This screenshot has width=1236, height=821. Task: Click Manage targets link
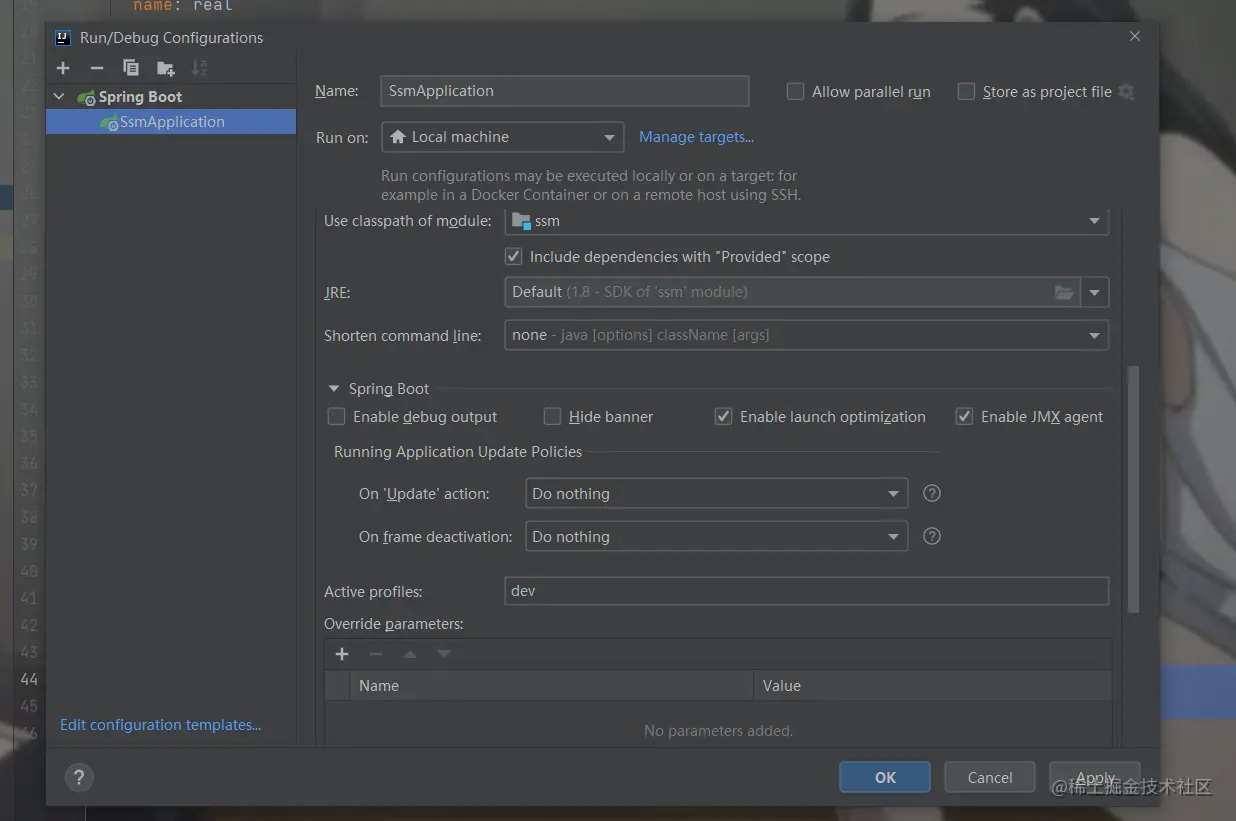coord(696,137)
